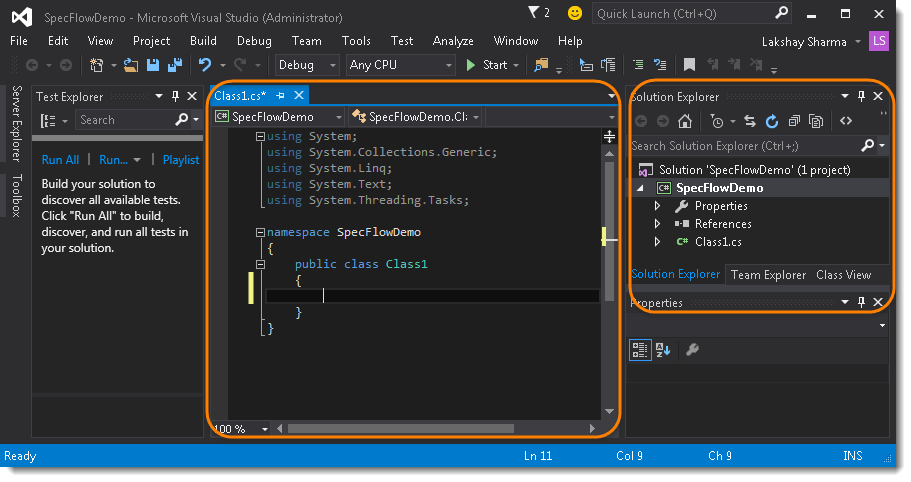Open the Server Explorer side tab
Image resolution: width=911 pixels, height=482 pixels.
tap(17, 123)
